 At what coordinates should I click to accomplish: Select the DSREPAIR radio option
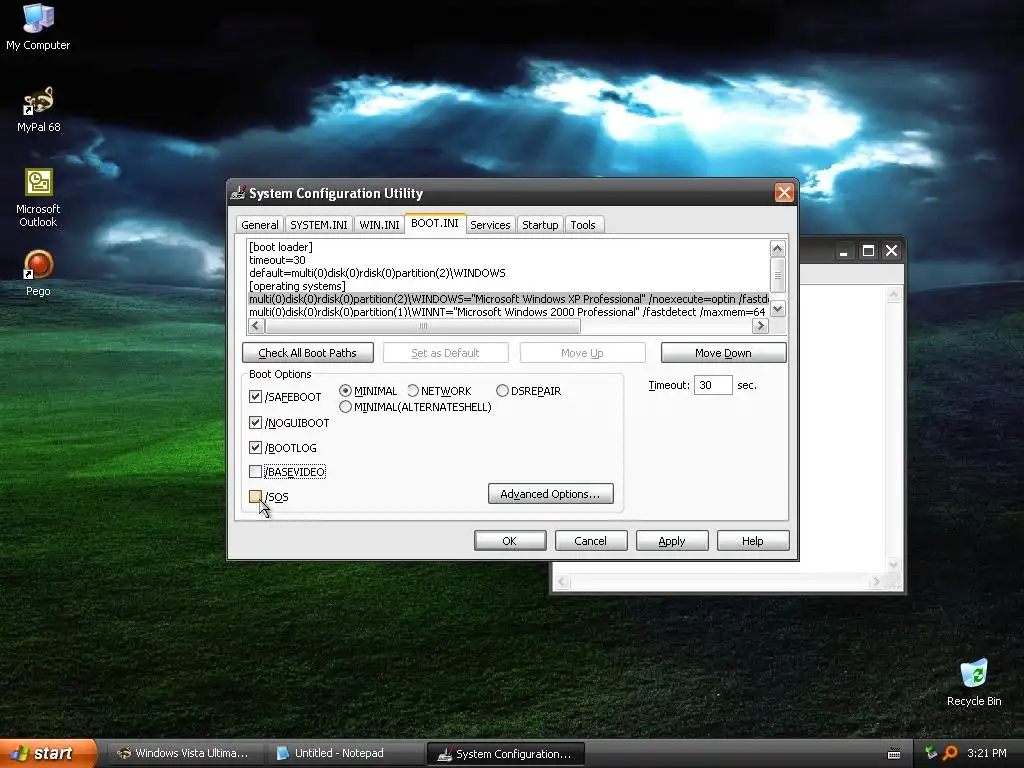[502, 391]
